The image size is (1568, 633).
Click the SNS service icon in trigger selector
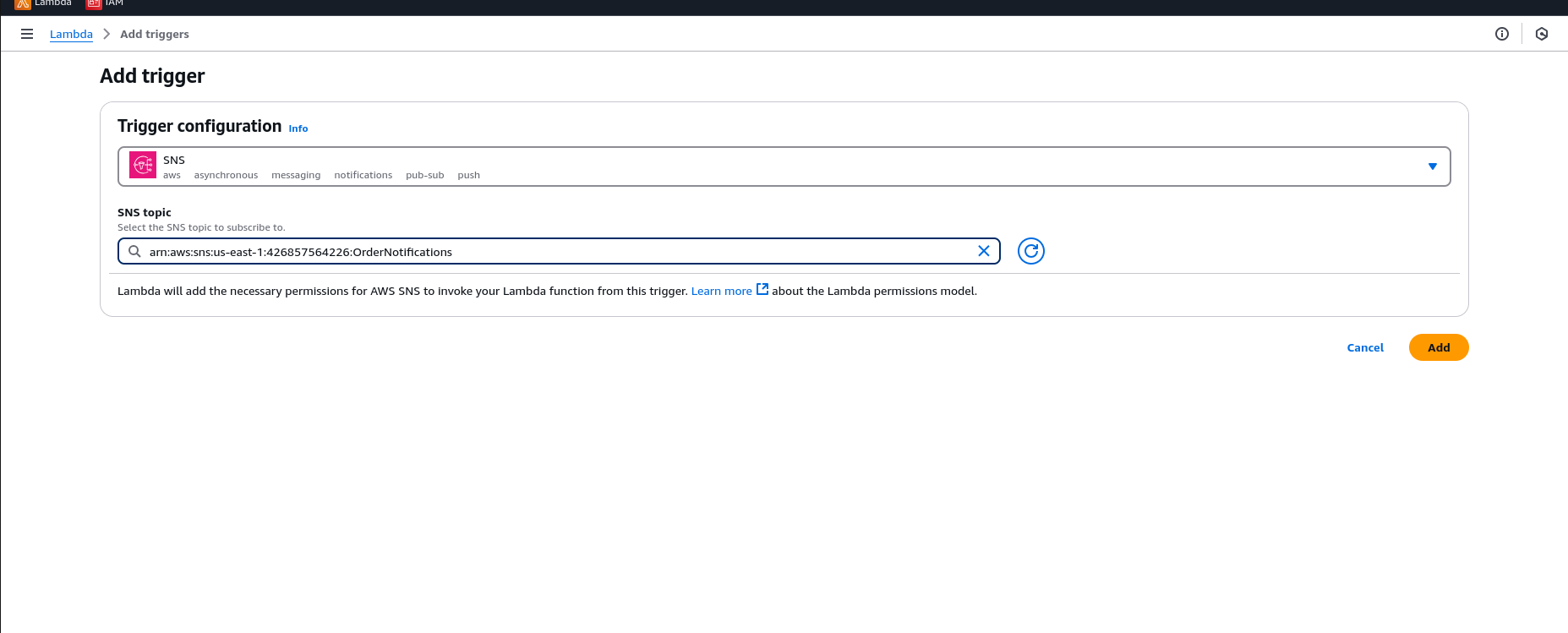pos(143,165)
